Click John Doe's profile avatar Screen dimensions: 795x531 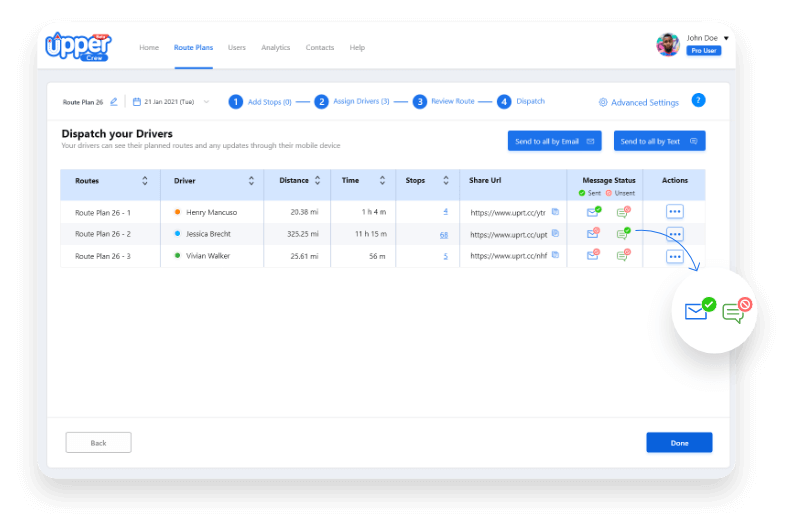pos(668,45)
